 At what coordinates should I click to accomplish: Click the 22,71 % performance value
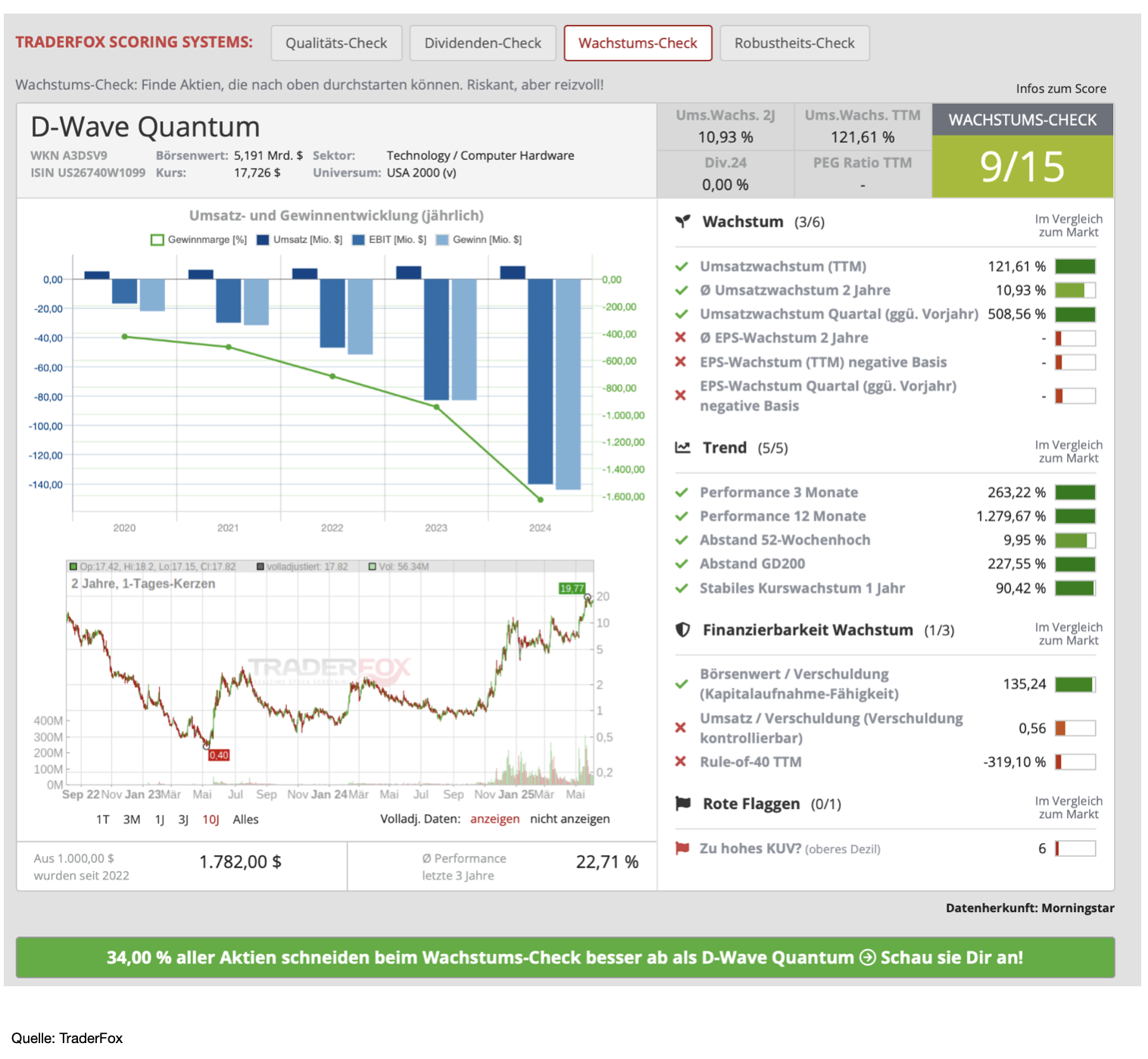[607, 862]
